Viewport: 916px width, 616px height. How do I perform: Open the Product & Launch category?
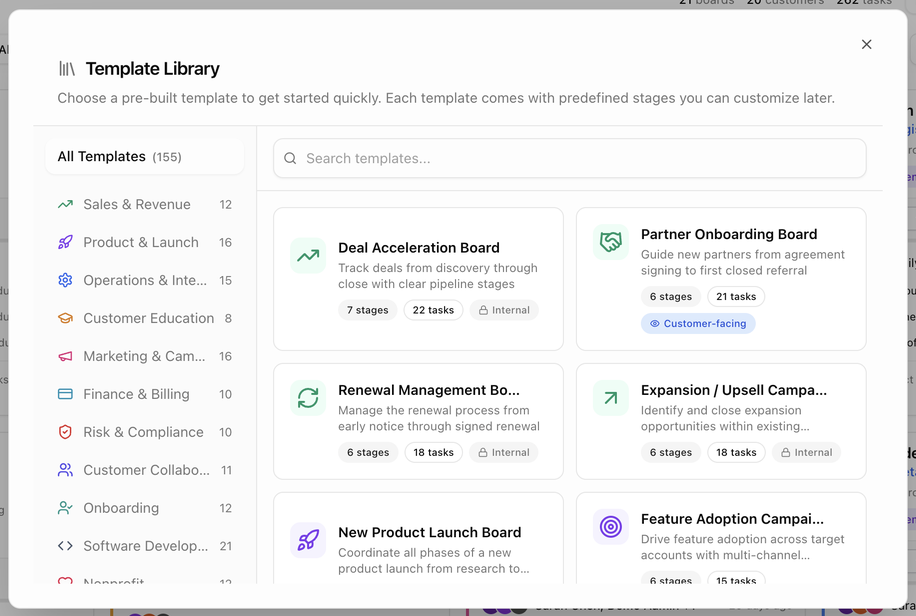[144, 243]
